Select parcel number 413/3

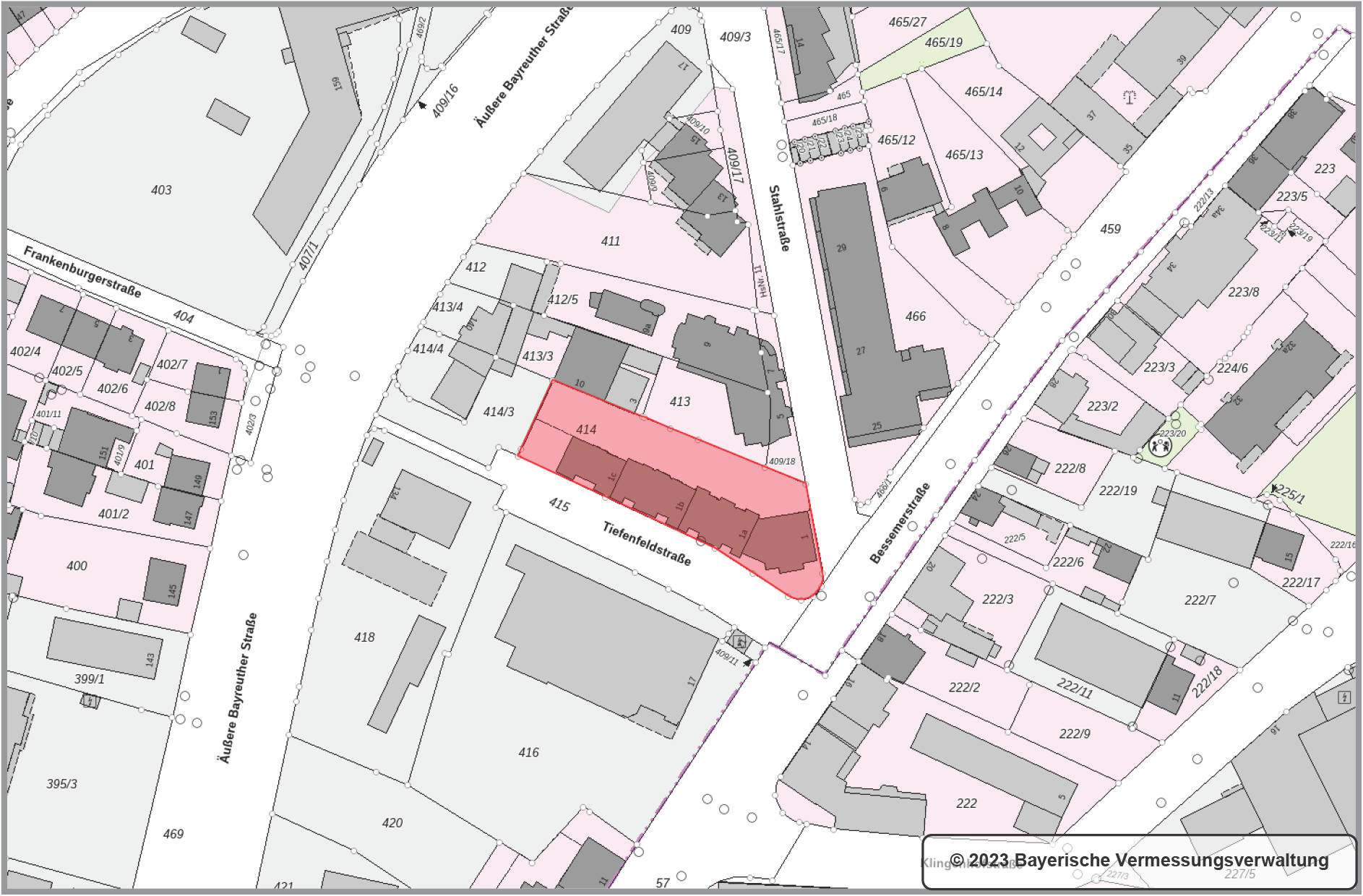538,356
